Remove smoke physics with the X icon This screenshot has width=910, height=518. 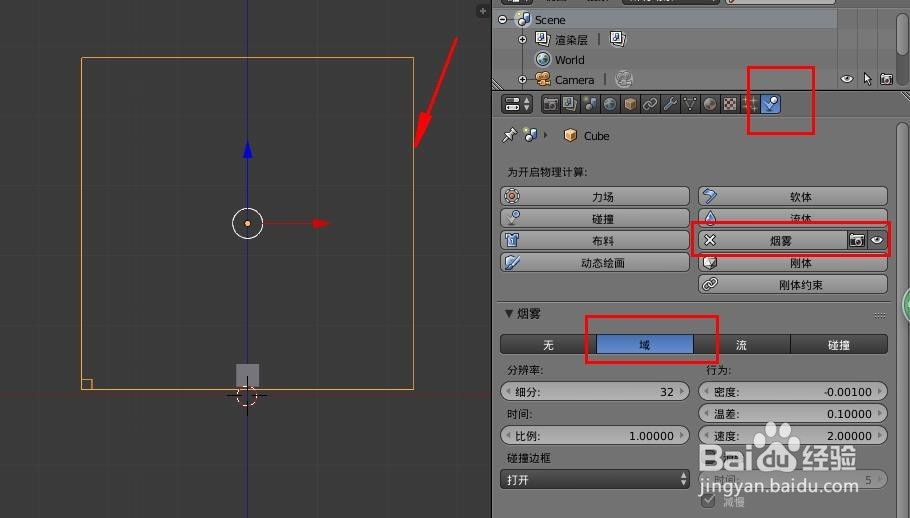point(710,240)
